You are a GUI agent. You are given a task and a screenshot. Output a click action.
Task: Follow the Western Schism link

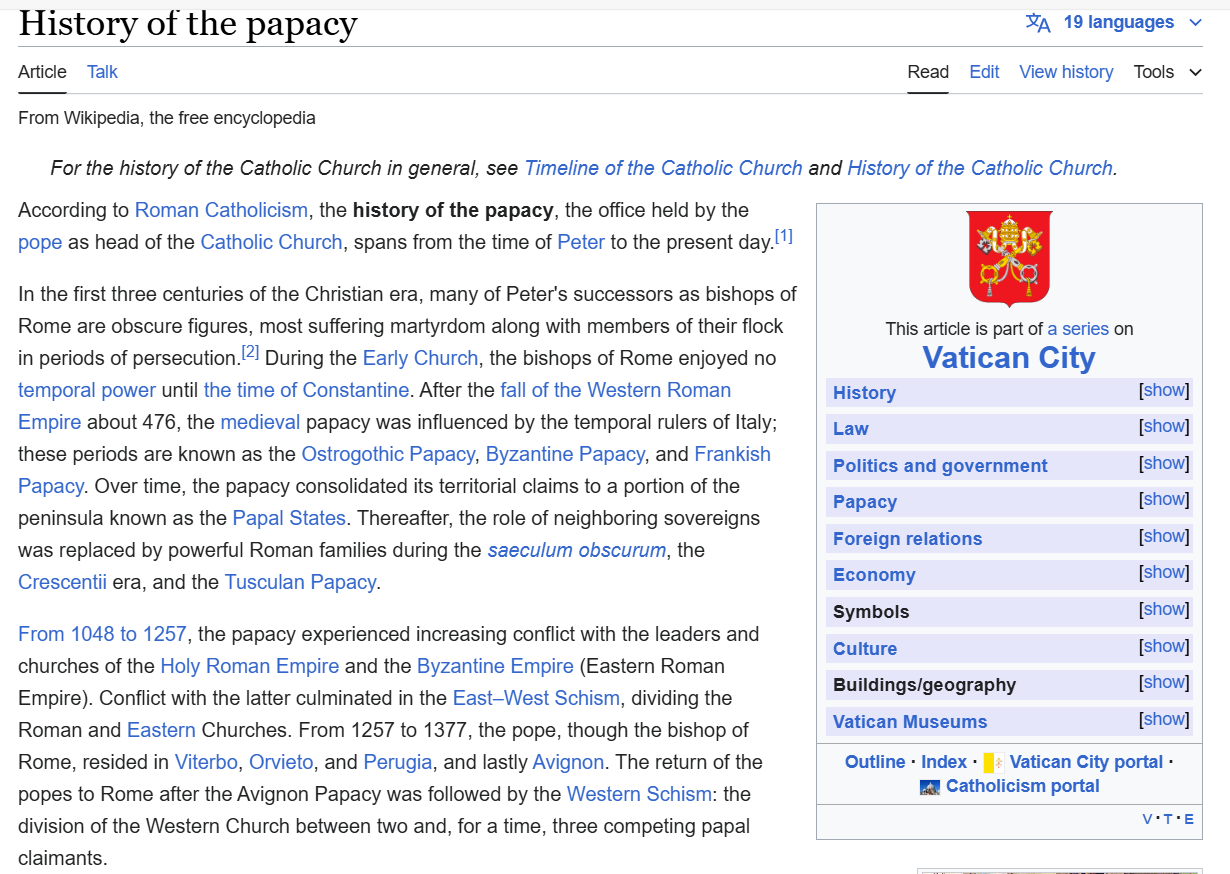[639, 794]
